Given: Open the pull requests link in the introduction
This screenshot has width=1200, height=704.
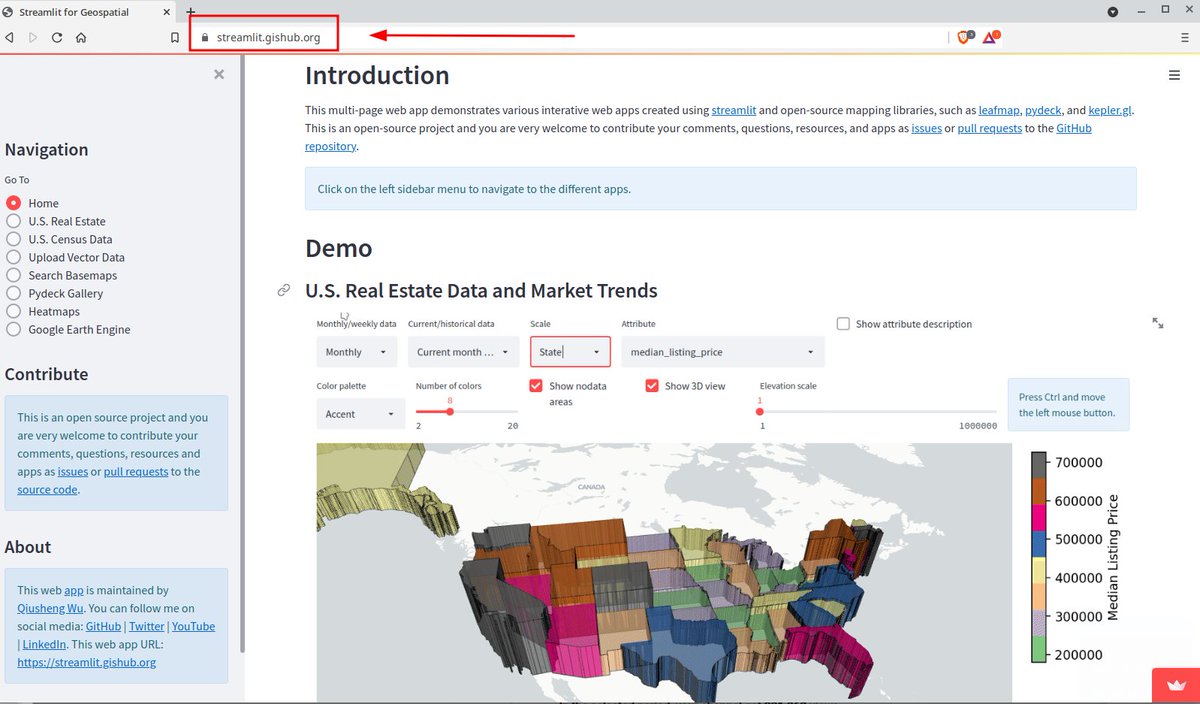Looking at the screenshot, I should 990,128.
